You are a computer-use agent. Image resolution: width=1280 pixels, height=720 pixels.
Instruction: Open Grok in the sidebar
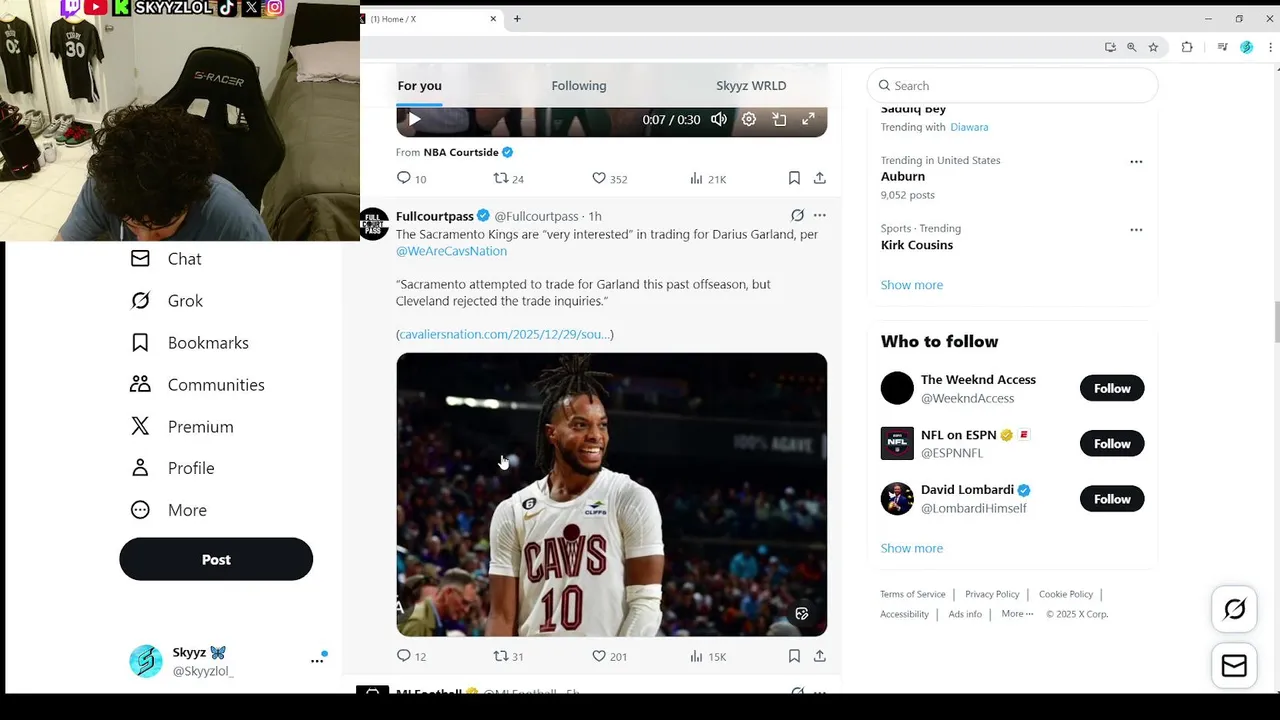[166, 301]
